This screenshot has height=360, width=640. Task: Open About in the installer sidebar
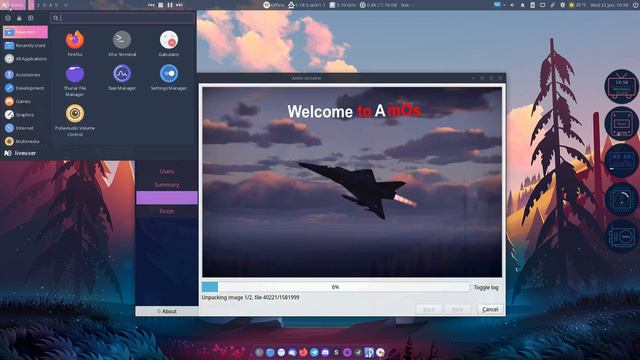167,311
